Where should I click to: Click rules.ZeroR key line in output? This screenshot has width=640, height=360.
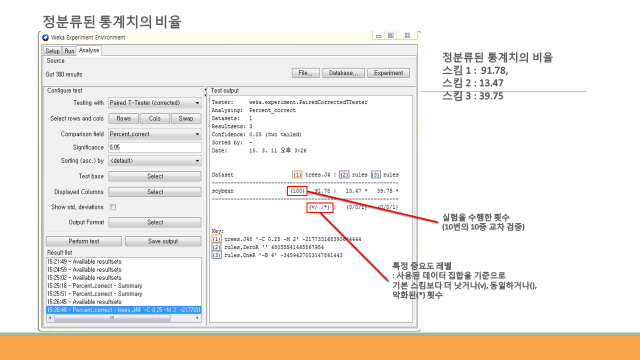268,247
